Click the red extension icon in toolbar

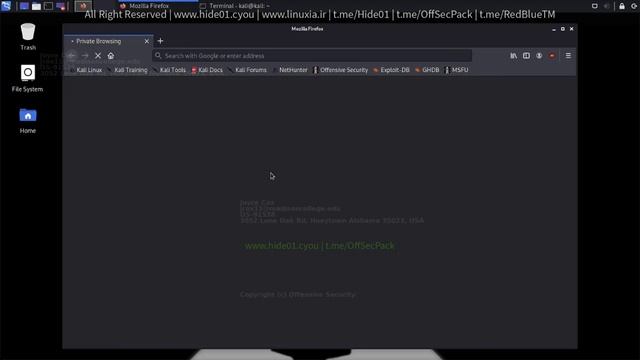point(552,56)
